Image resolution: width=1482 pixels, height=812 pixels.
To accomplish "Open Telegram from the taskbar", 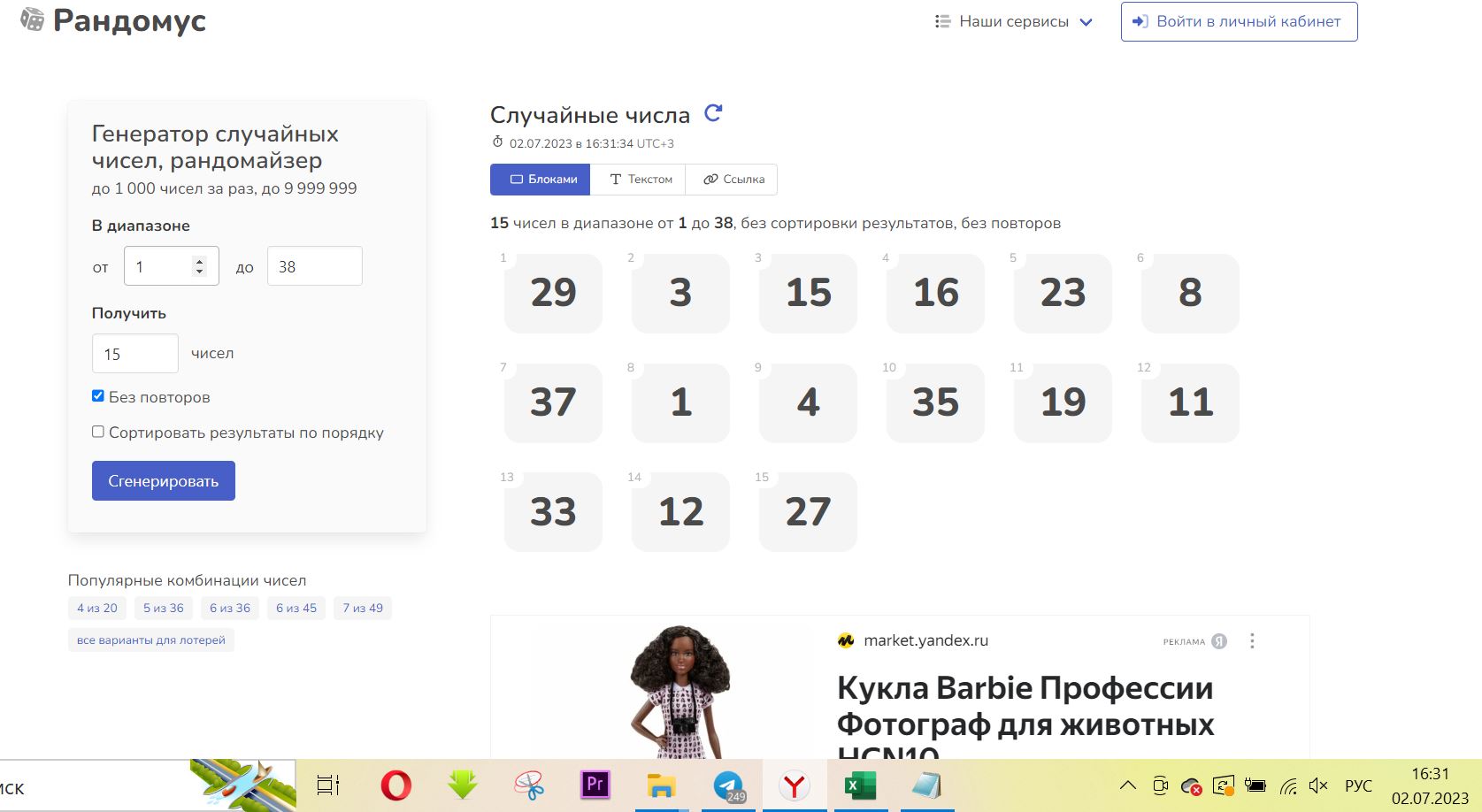I will pos(728,785).
